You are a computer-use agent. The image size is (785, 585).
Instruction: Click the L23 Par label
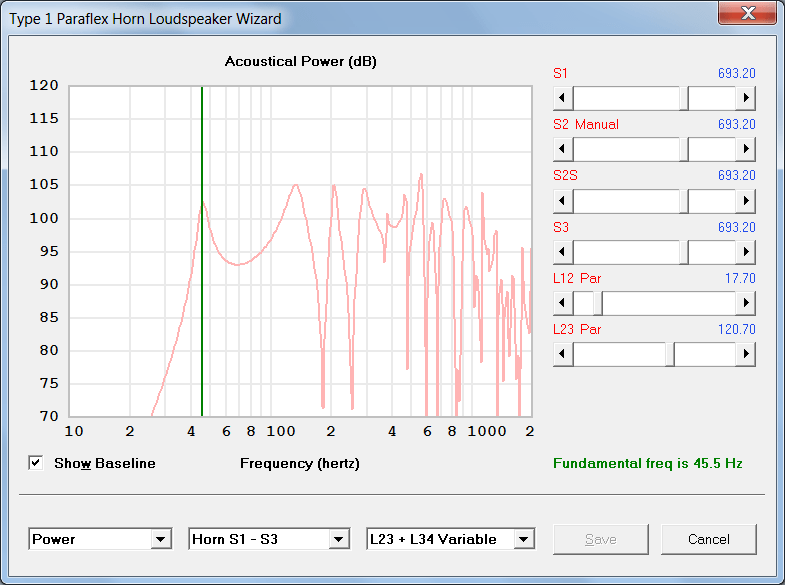tap(577, 329)
